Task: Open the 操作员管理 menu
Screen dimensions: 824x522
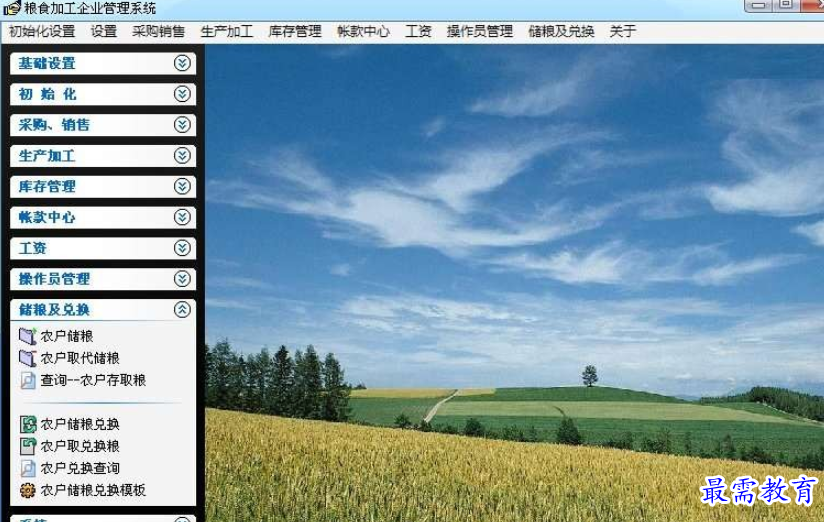Action: coord(480,31)
